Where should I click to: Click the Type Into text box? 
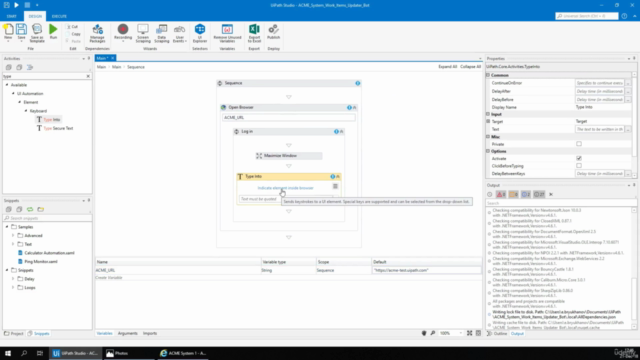click(x=286, y=199)
